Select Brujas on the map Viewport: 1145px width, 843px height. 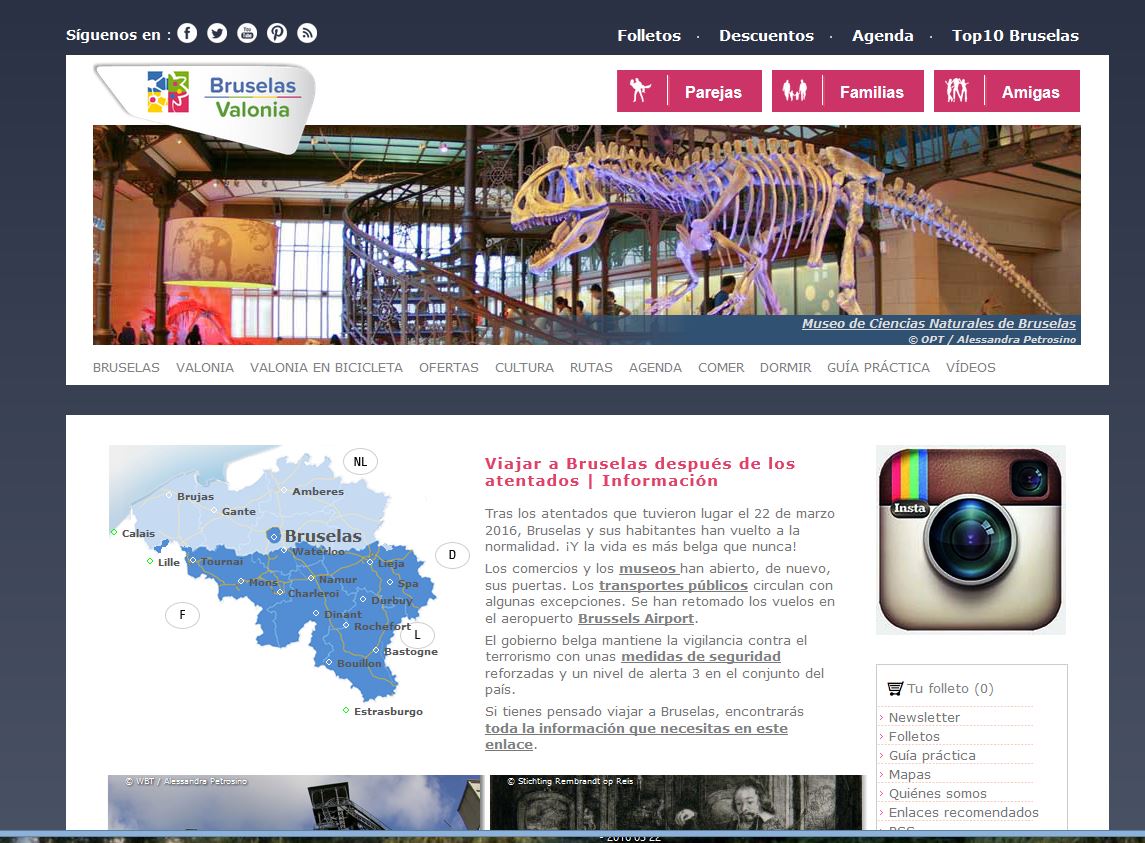click(195, 496)
